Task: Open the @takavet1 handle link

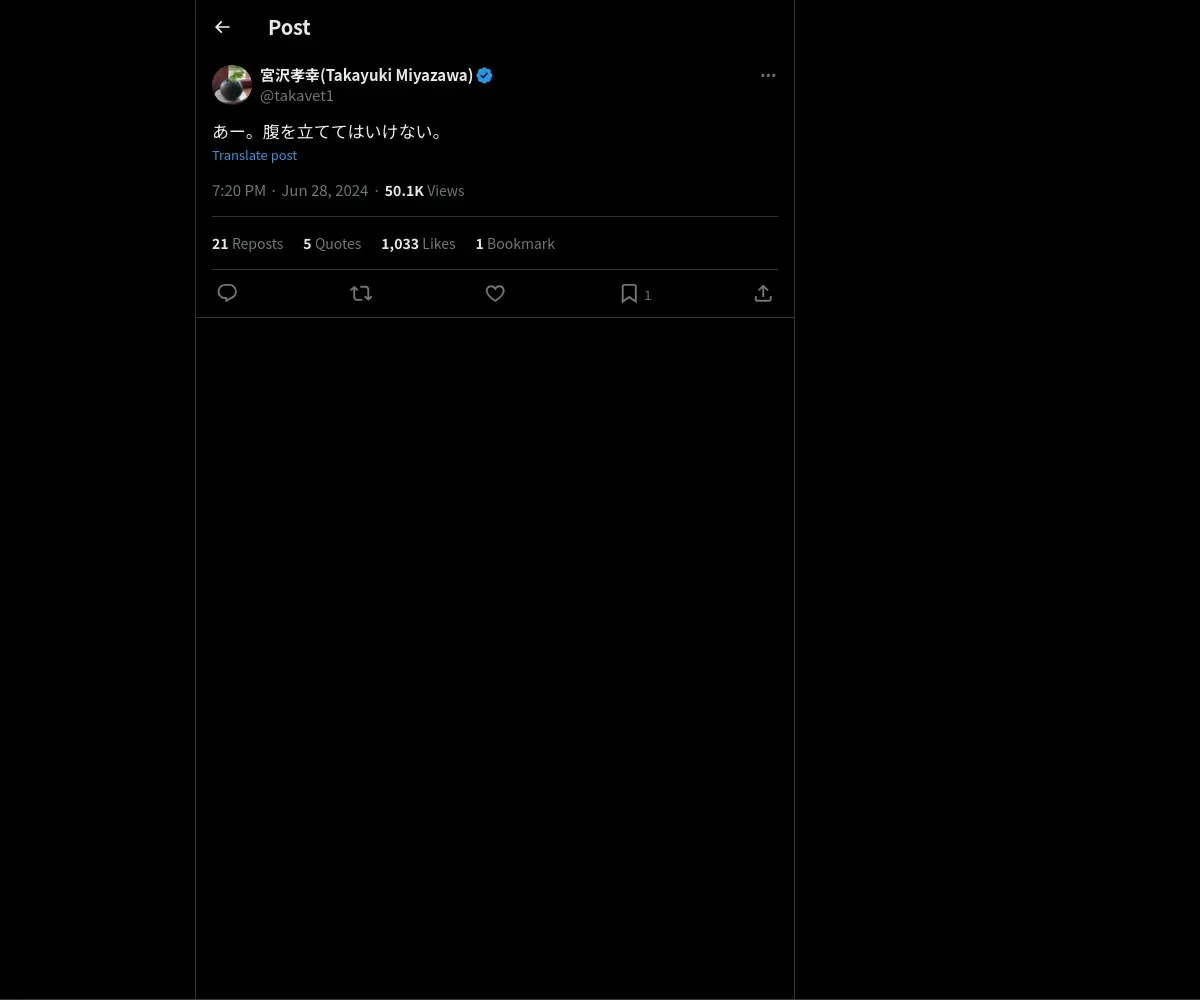Action: 297,96
